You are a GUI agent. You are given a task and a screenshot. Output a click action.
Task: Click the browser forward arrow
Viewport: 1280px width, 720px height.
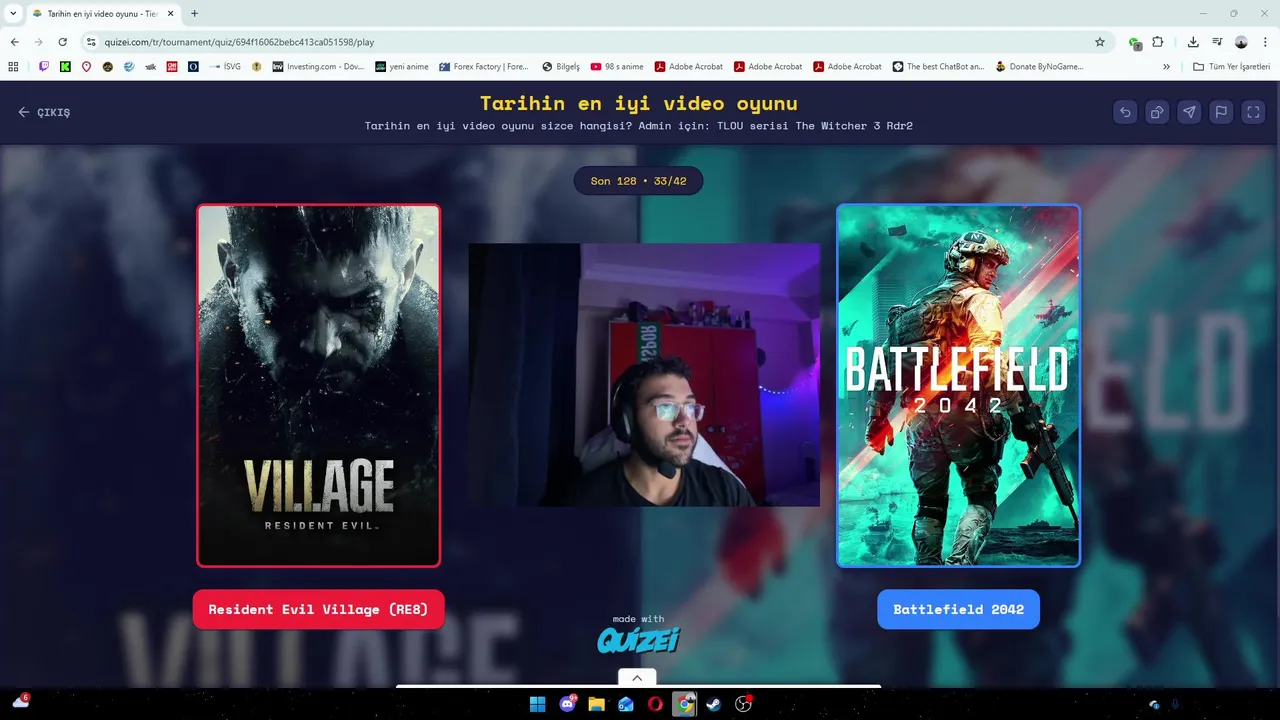pyautogui.click(x=38, y=42)
